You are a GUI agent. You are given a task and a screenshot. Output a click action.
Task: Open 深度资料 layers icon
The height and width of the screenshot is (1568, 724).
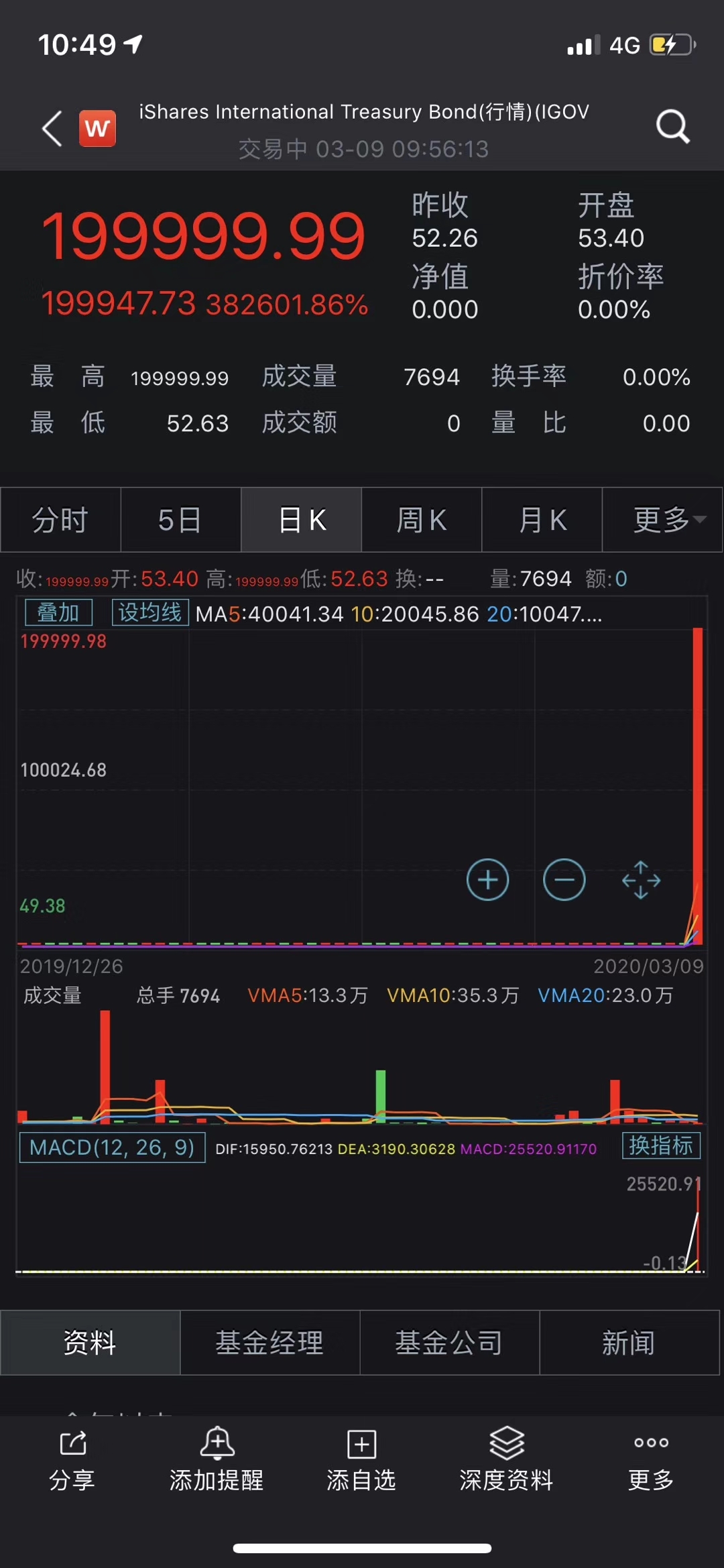[x=507, y=1443]
